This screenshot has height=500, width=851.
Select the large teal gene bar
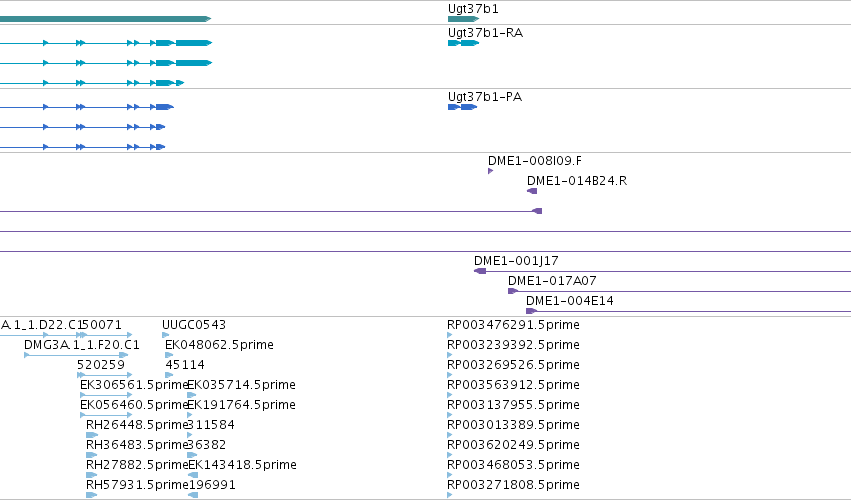coord(105,19)
